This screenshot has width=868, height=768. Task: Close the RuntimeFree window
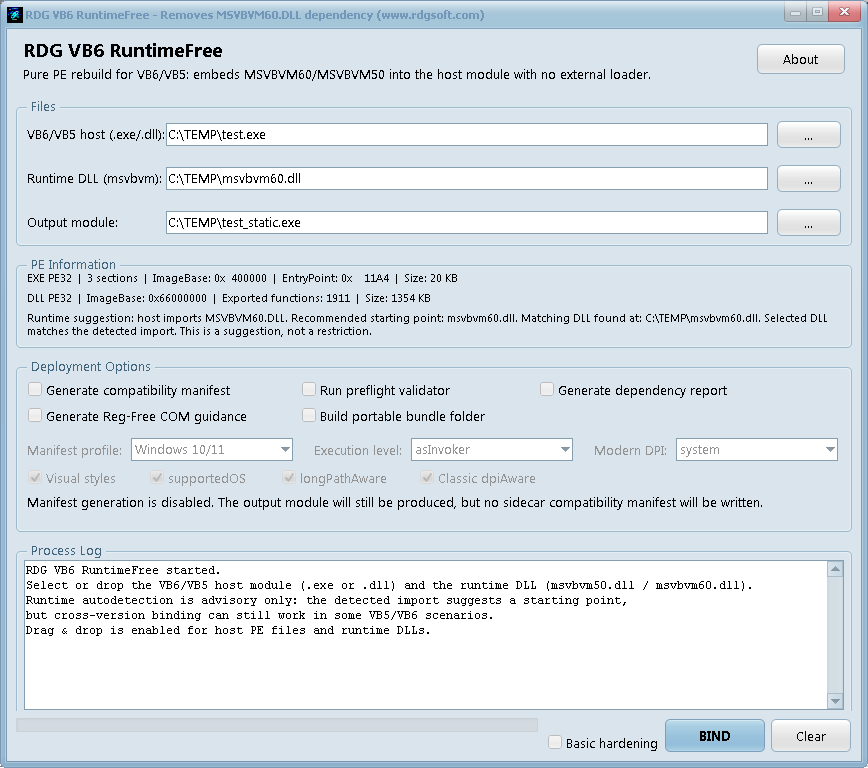[x=844, y=12]
